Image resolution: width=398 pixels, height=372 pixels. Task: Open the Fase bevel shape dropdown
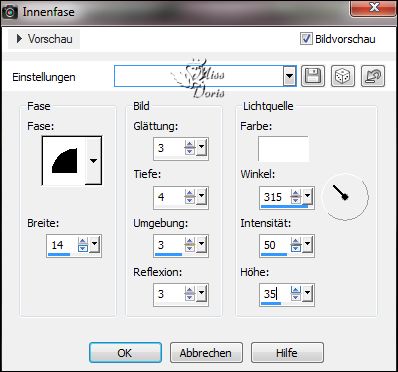tap(93, 161)
